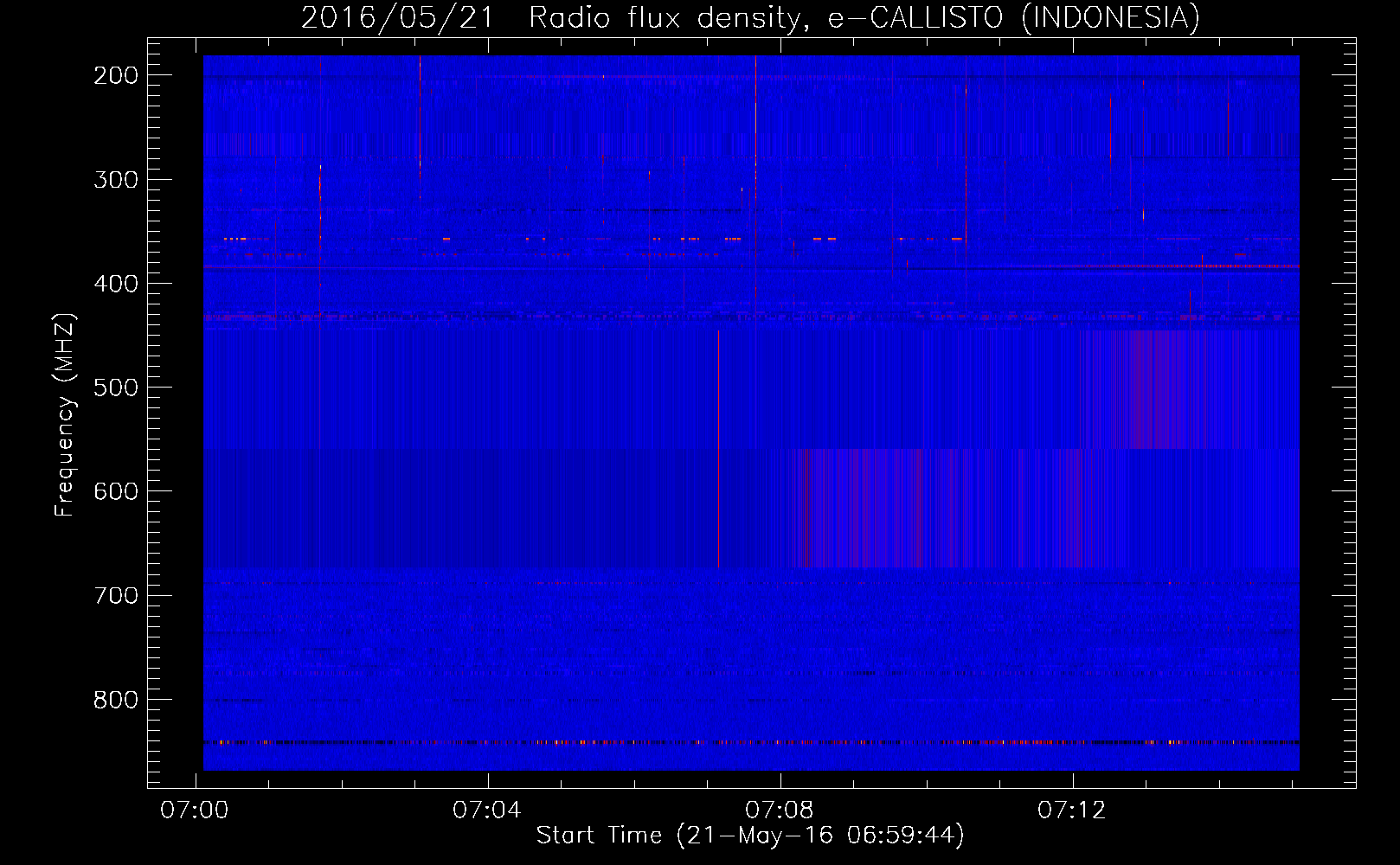This screenshot has width=1400, height=865.
Task: Click the plot title with the 2016/05/21 date
Action: (x=750, y=17)
